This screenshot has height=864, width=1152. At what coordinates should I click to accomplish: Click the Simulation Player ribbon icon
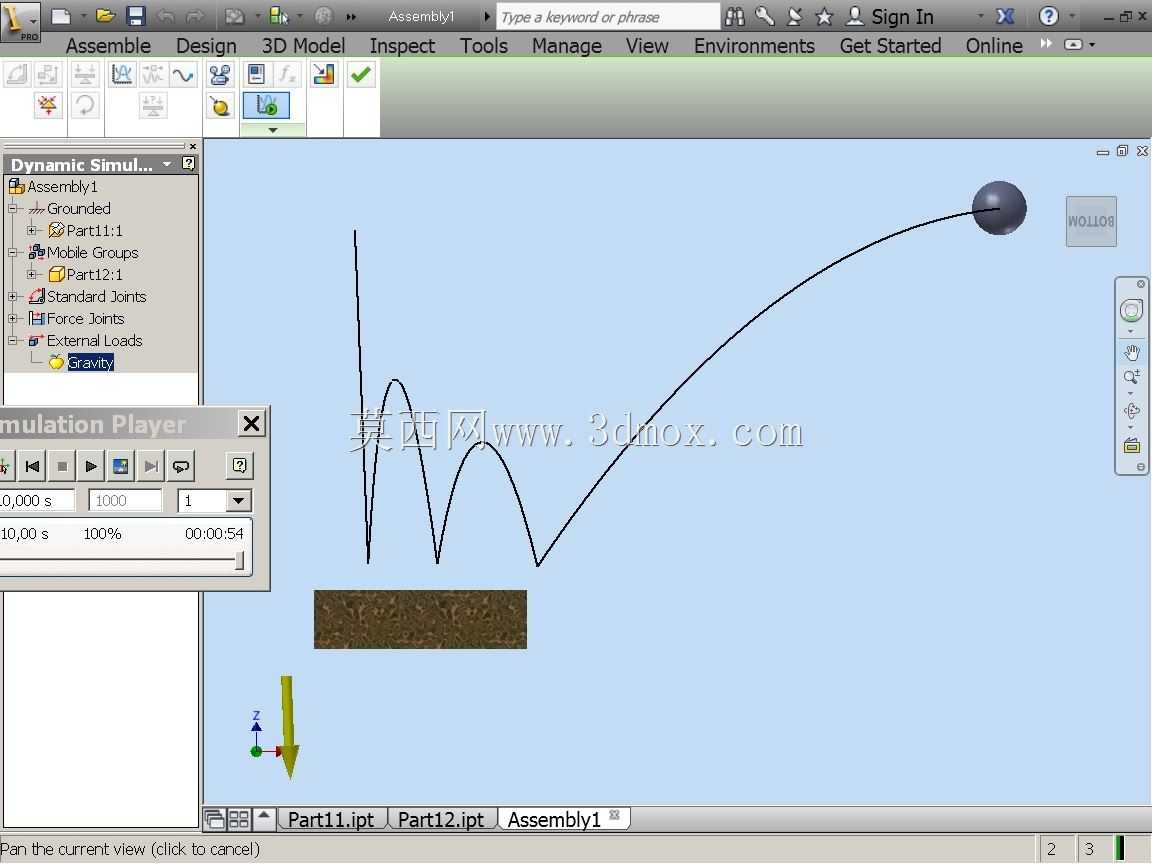pyautogui.click(x=266, y=106)
